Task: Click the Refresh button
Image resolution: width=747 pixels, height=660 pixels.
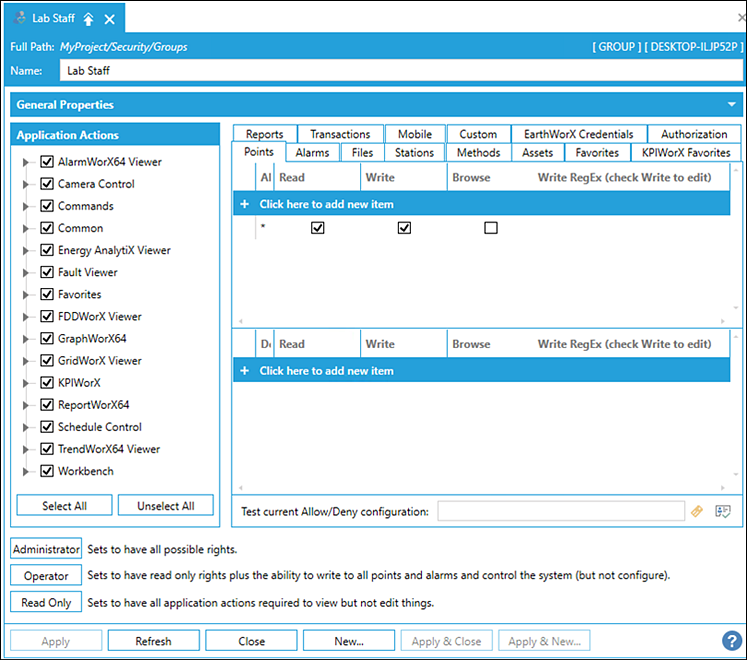Action: (x=153, y=641)
